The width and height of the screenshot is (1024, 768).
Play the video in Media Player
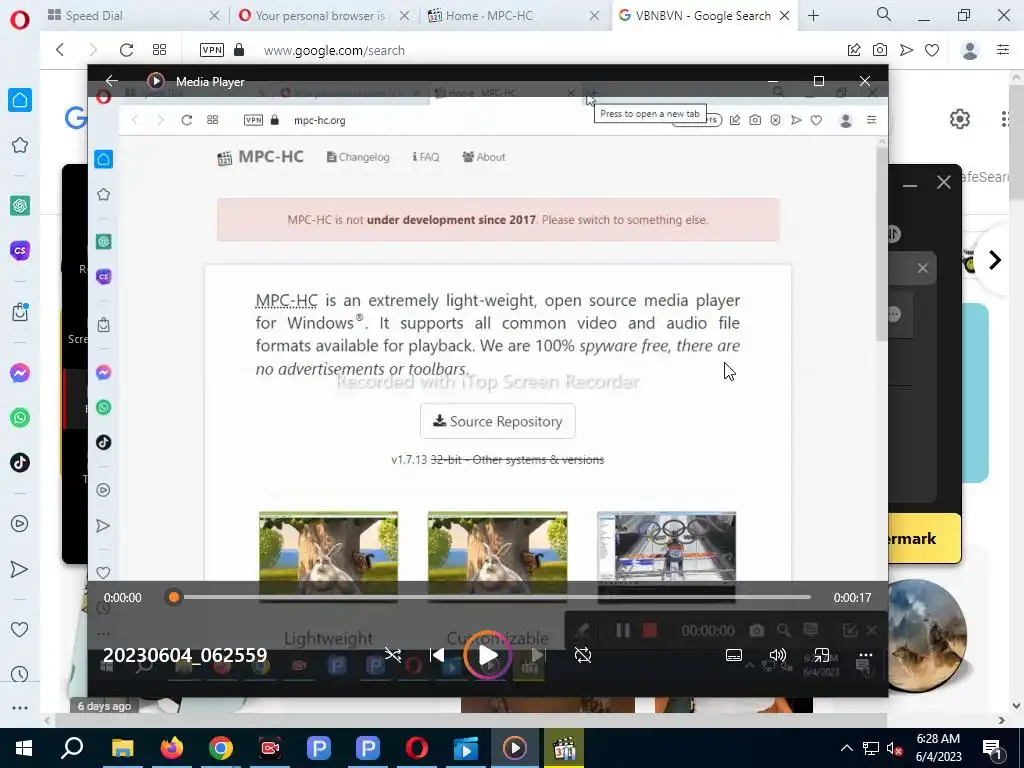[488, 655]
